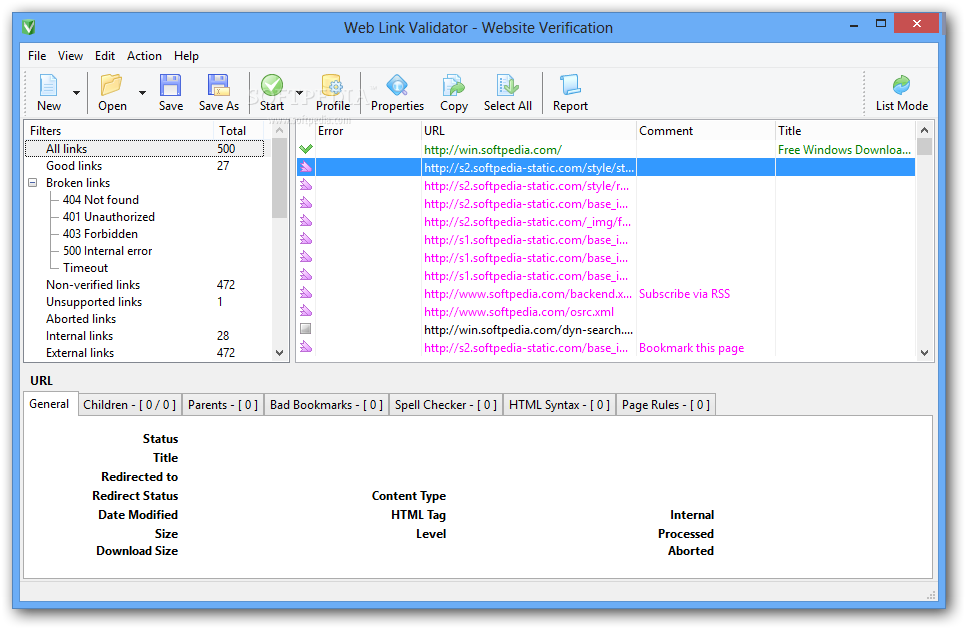Open the Profile toolbar icon

pyautogui.click(x=332, y=87)
